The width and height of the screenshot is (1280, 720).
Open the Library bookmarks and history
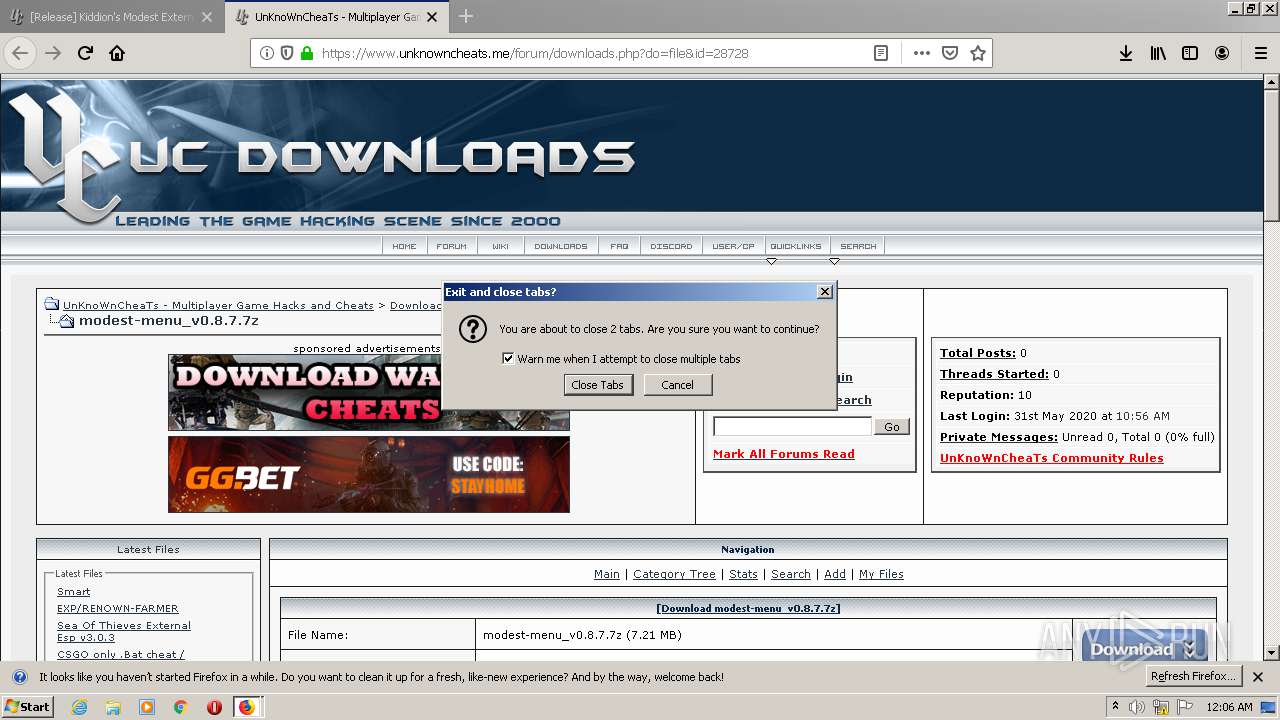1158,53
